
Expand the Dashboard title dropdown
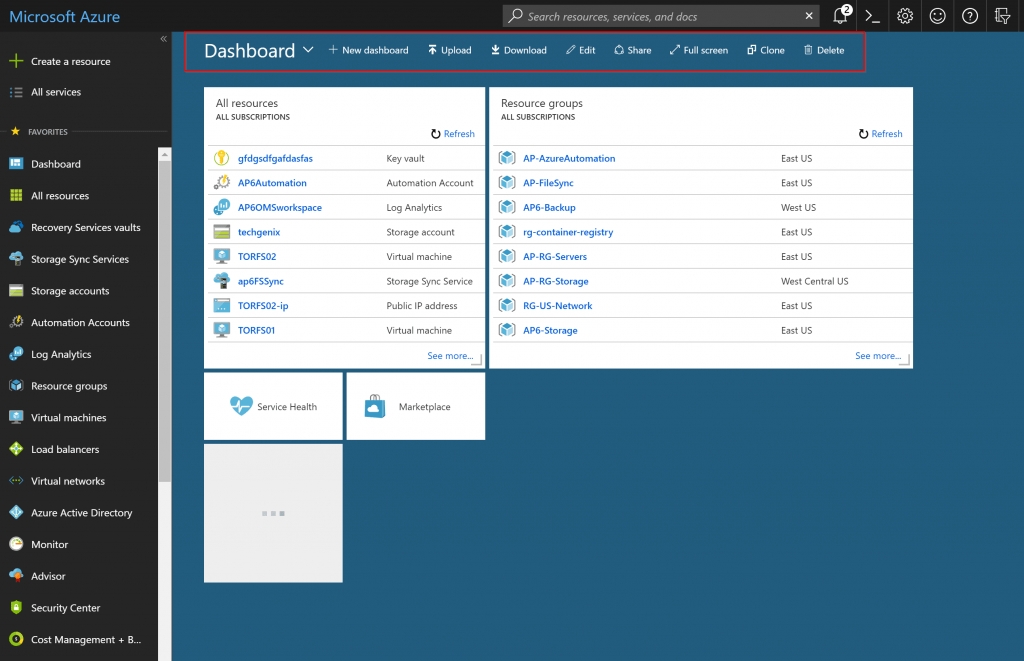point(308,50)
